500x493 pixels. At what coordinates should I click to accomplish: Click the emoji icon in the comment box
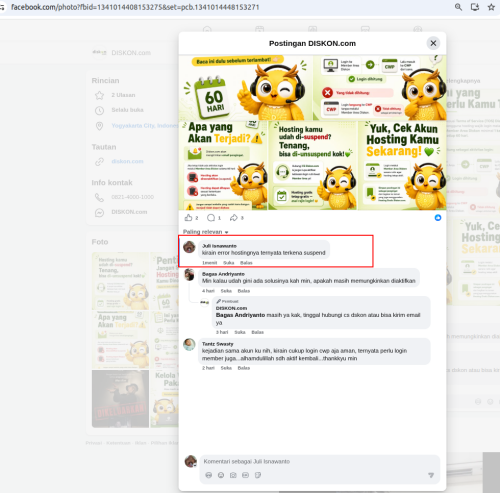coord(221,475)
